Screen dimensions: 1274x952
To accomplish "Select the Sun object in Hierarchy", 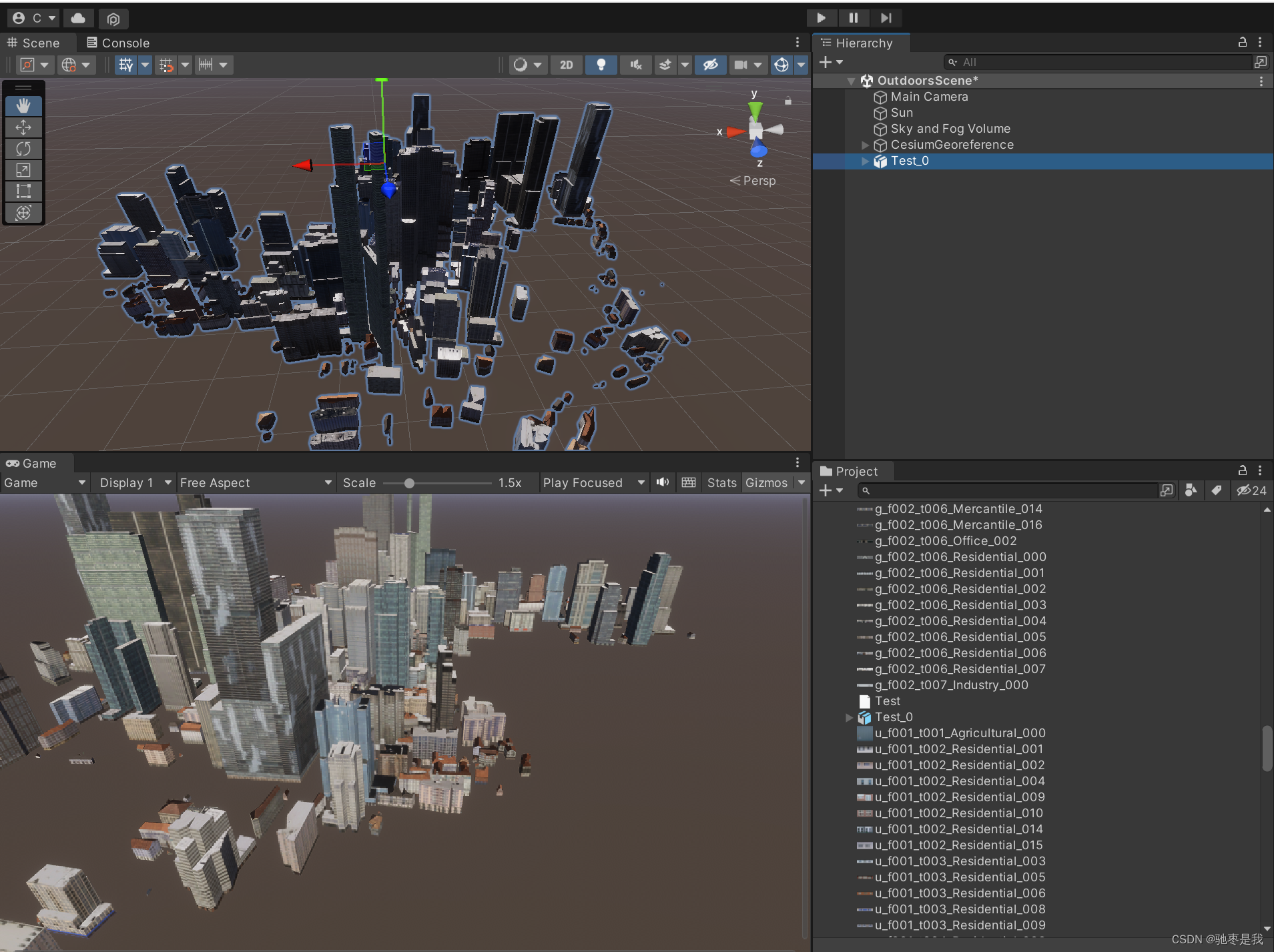I will (x=902, y=112).
